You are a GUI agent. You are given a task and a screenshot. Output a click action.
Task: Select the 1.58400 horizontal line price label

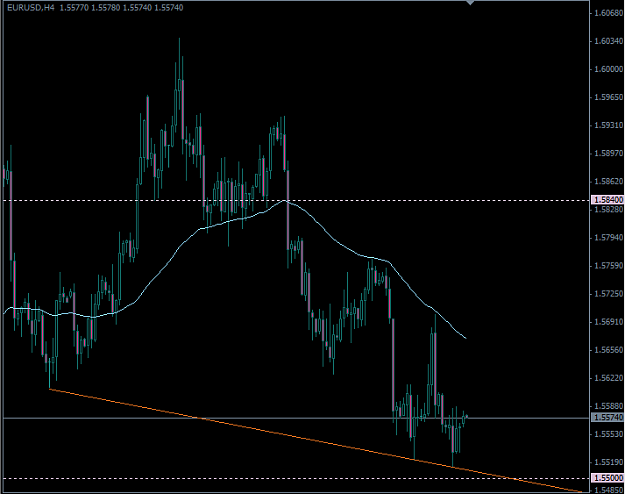pos(608,199)
